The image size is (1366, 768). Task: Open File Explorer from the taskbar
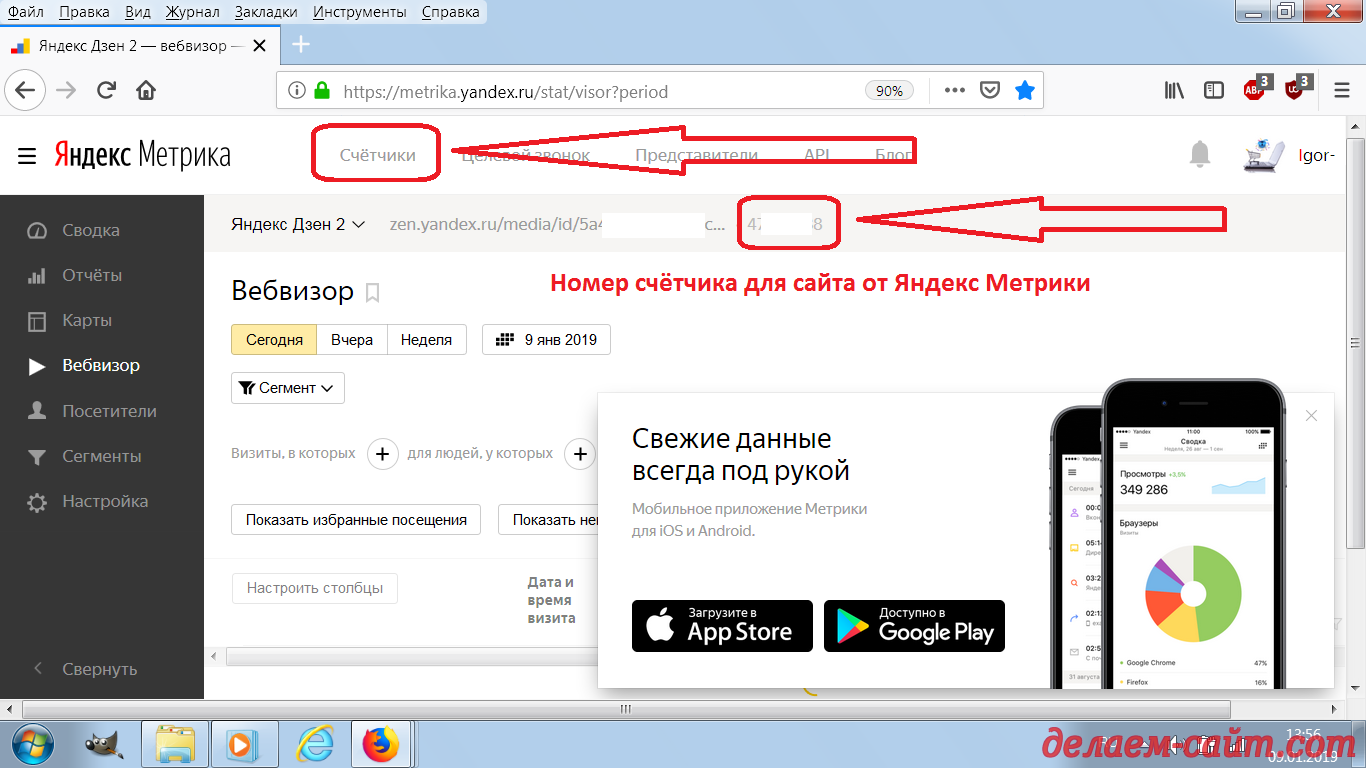pyautogui.click(x=174, y=745)
